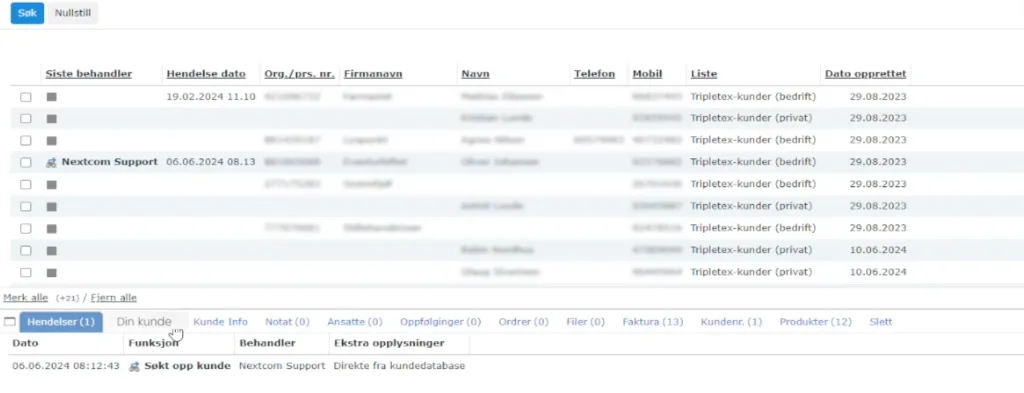
Task: Open the Produkter (12) tab
Action: click(816, 322)
